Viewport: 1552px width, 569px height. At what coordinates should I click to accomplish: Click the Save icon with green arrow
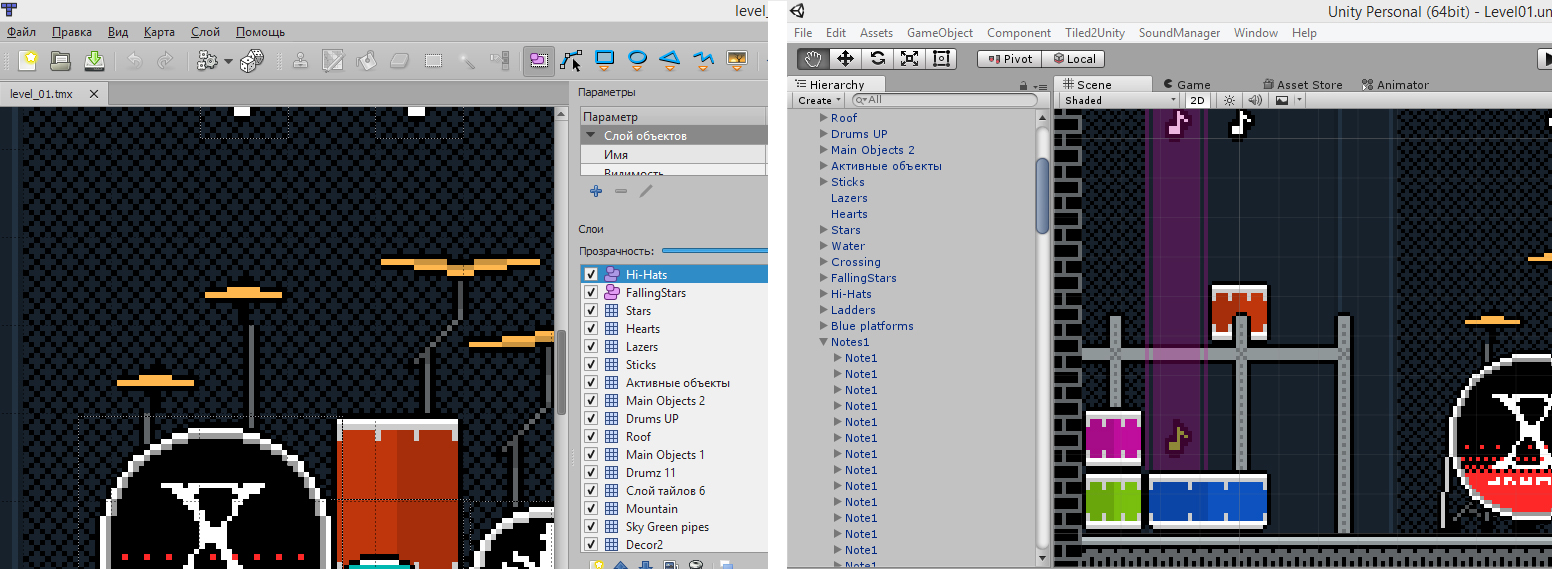click(x=94, y=61)
